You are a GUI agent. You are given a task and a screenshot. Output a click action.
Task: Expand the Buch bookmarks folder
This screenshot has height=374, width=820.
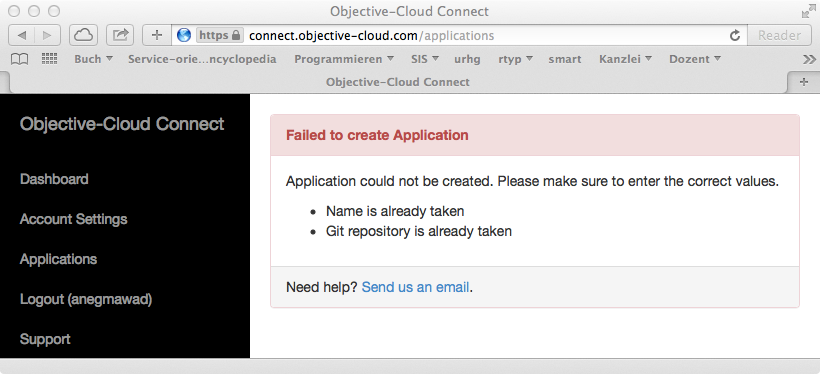[94, 59]
